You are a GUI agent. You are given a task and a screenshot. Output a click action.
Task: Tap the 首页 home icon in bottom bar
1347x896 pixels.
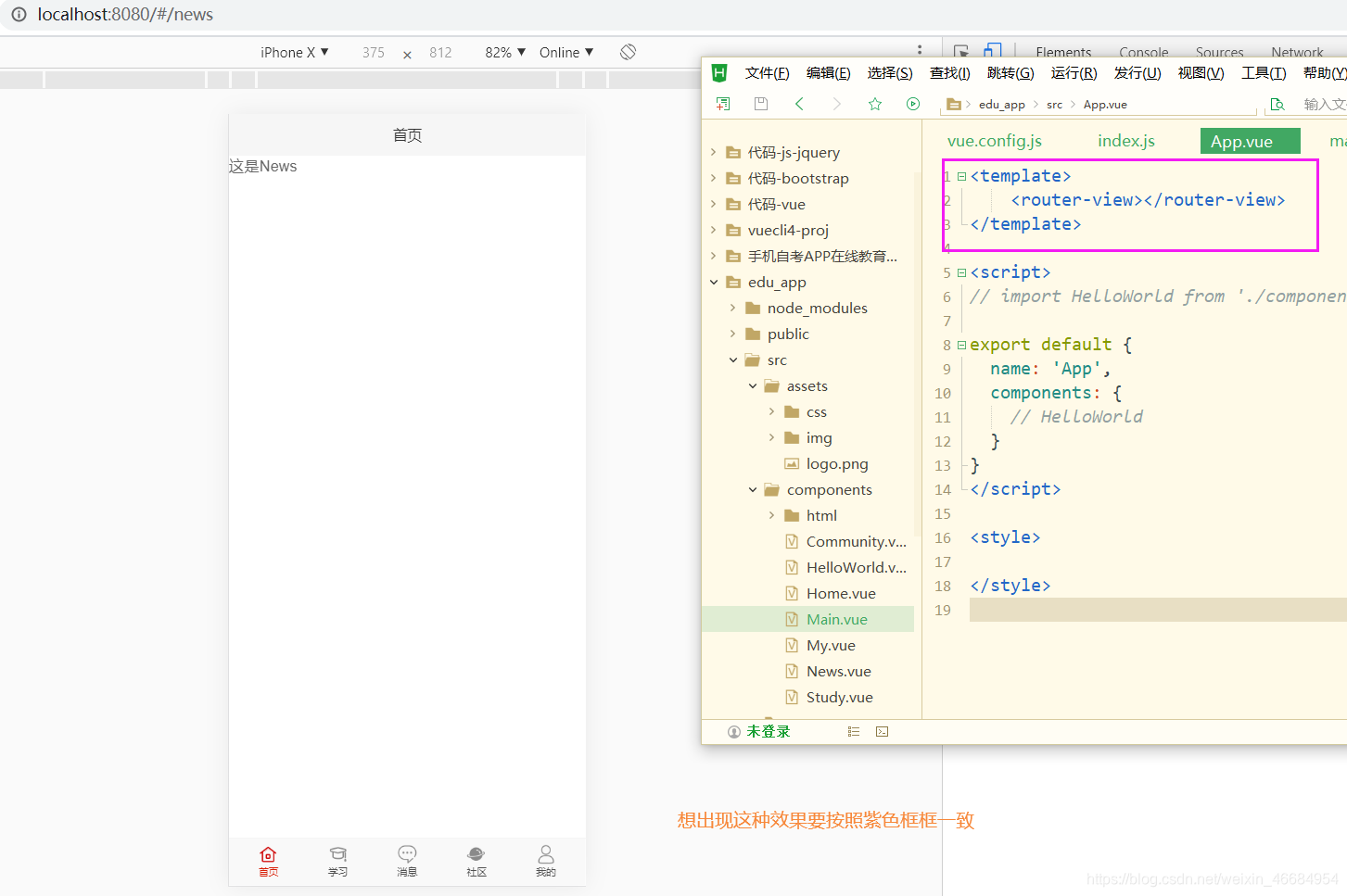(268, 854)
